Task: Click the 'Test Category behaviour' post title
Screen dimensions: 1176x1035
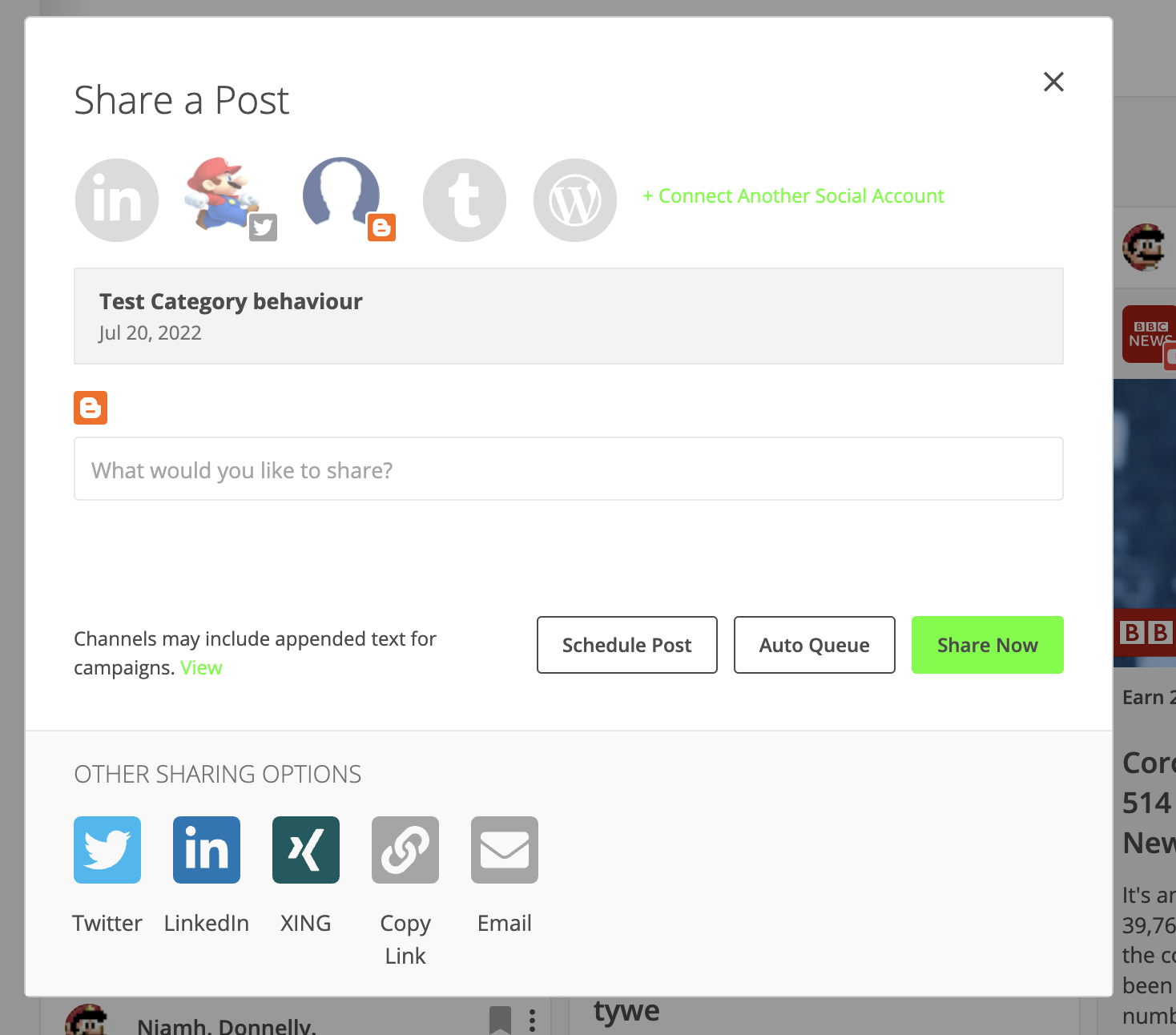Action: (231, 302)
